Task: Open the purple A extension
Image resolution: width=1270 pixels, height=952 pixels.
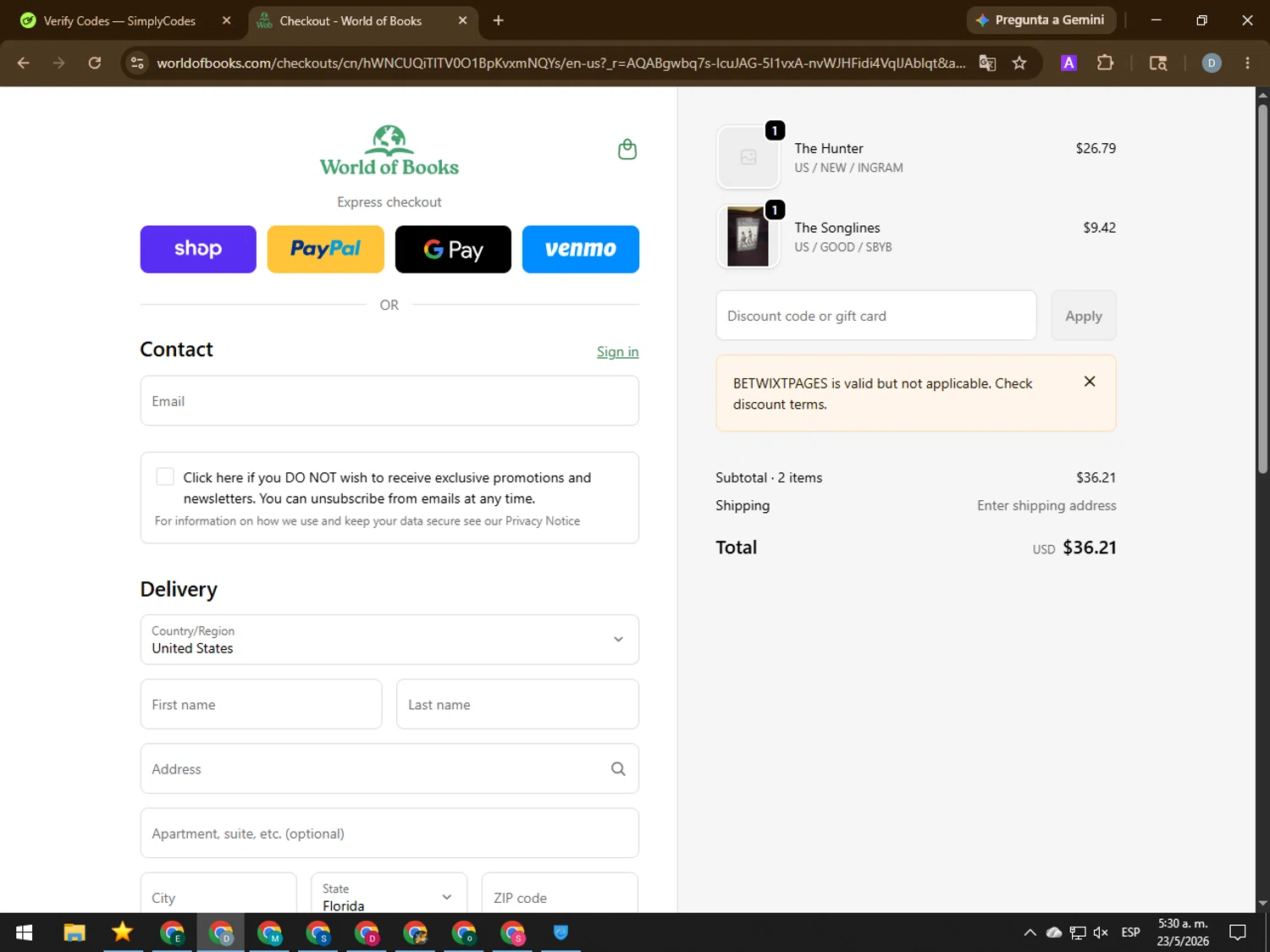Action: 1068,63
